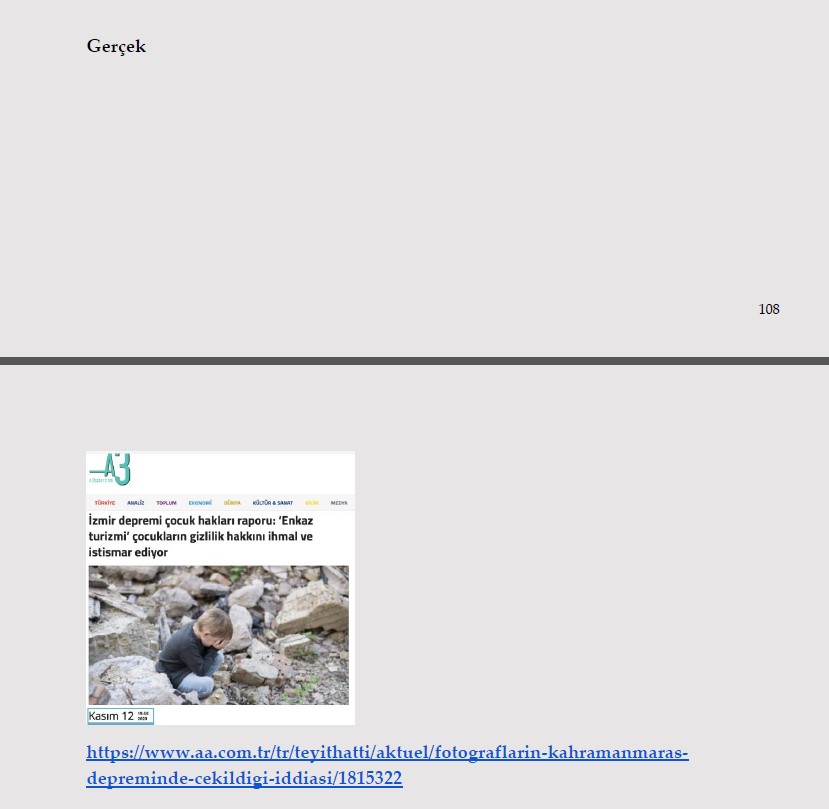Open the DÜNYA navigation item
The height and width of the screenshot is (809, 829).
pos(232,503)
